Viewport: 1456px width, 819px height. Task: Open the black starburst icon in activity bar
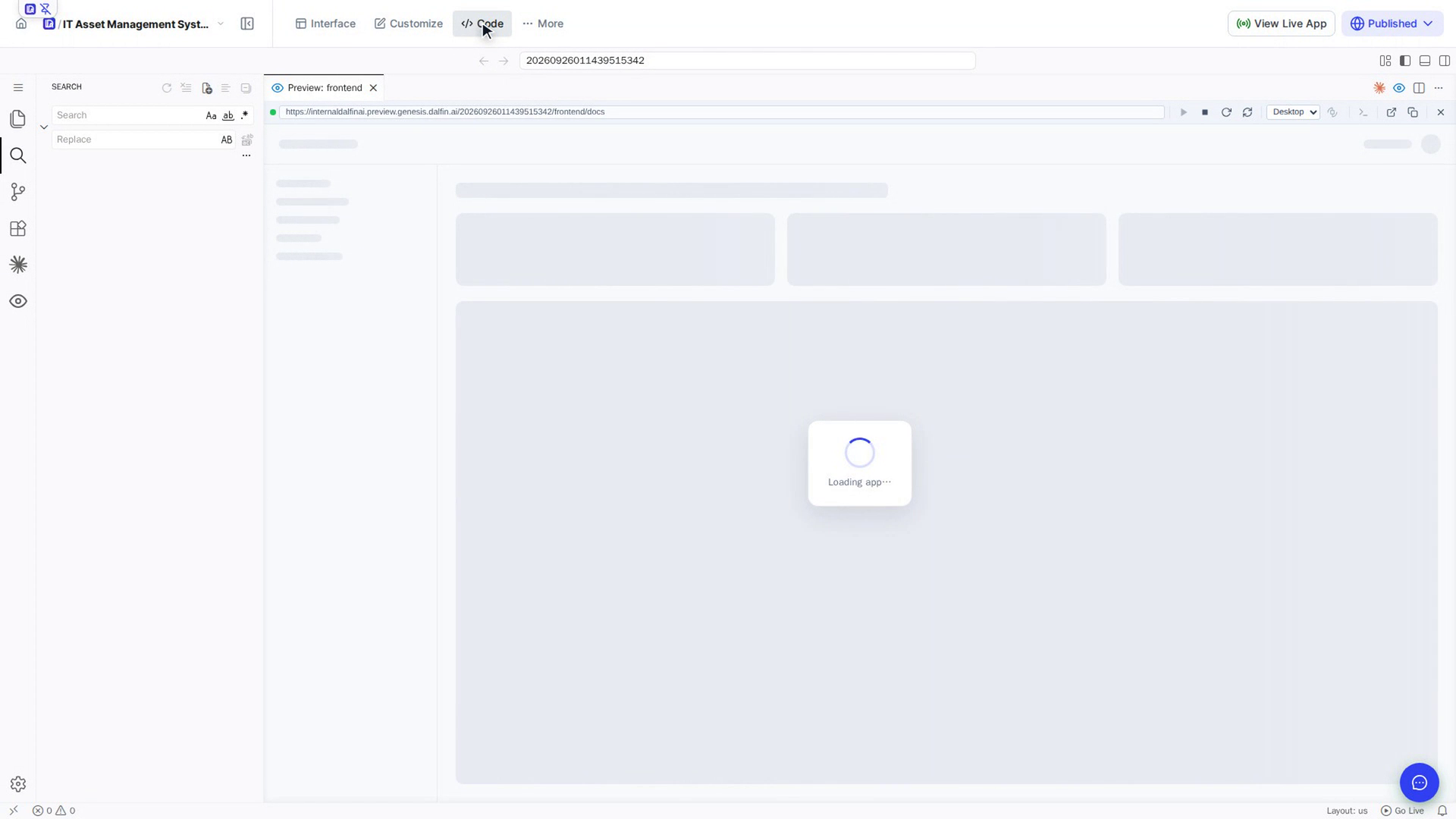click(x=18, y=265)
